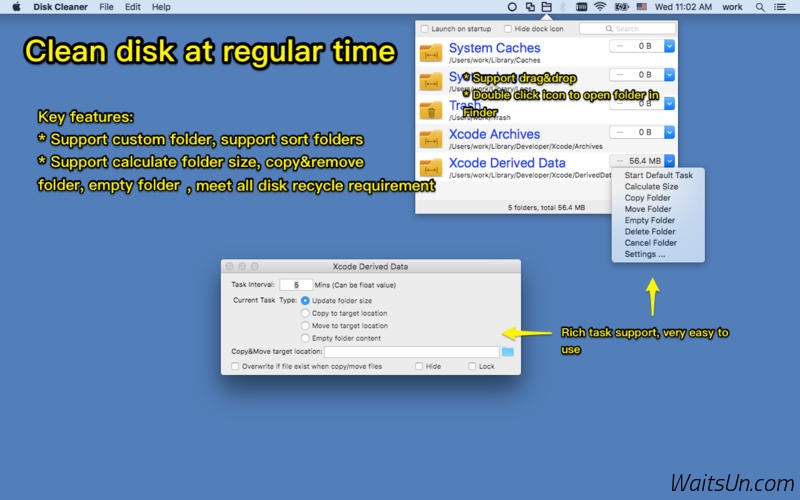This screenshot has height=500, width=800.
Task: Open dropdown arrow for Xcode Archives row
Action: (x=669, y=132)
